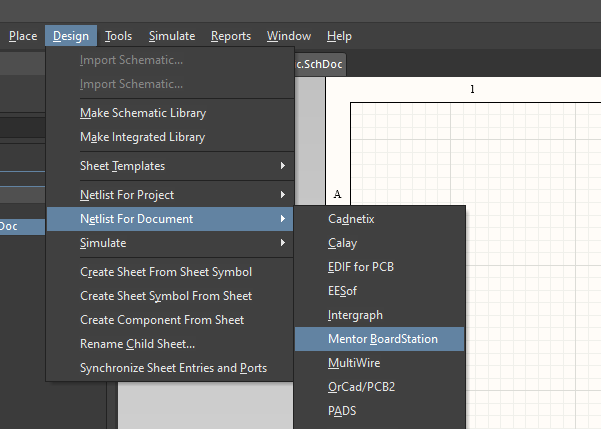
Task: Select Mentor BoardStation netlist format
Action: point(379,339)
